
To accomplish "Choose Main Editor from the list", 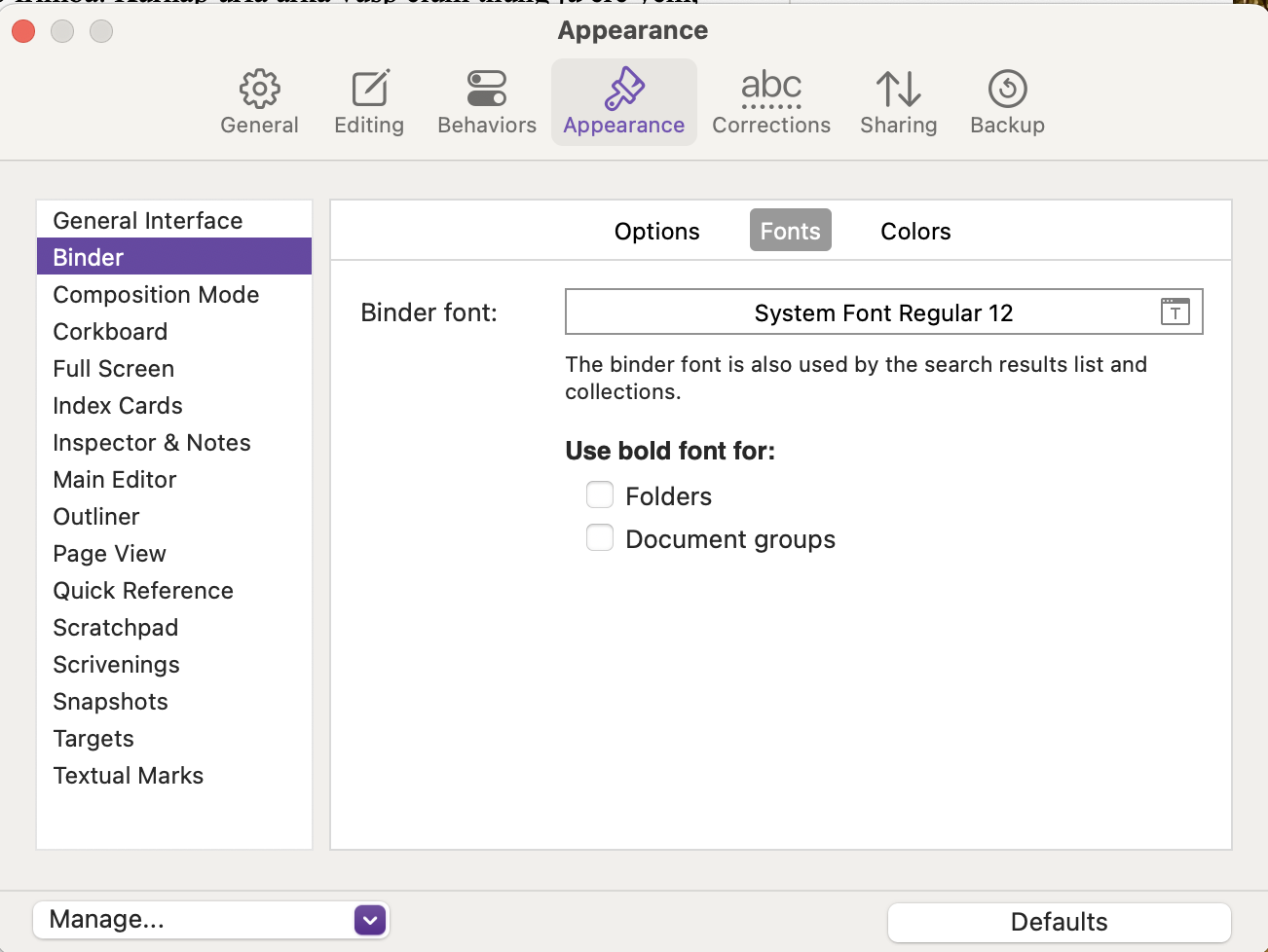I will [115, 480].
